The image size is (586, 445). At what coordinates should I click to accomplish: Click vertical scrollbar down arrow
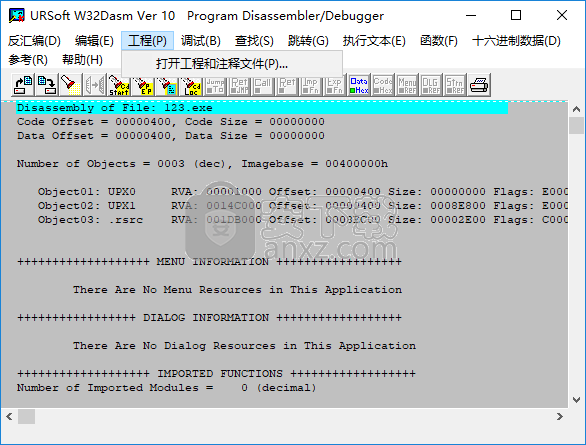click(576, 400)
